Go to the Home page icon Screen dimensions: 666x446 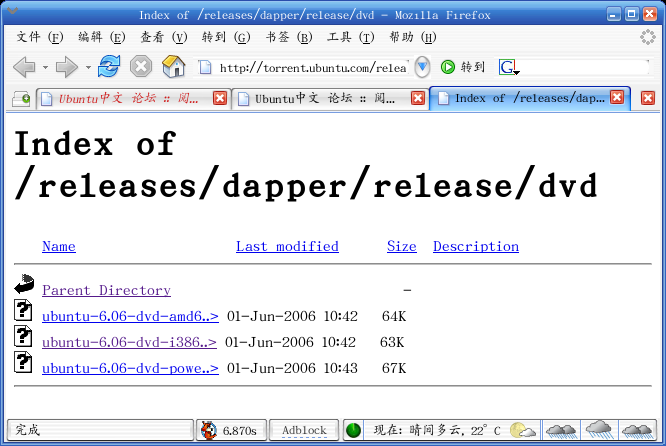173,67
